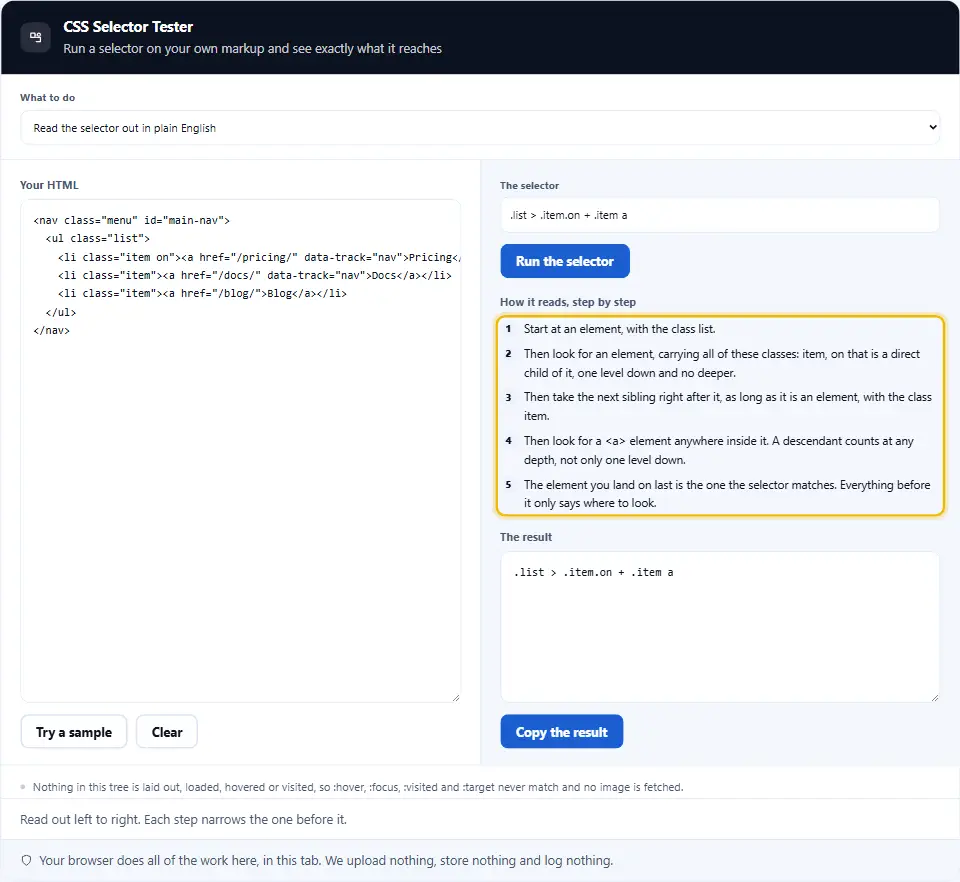Open the 'What to do' dropdown

[x=480, y=127]
